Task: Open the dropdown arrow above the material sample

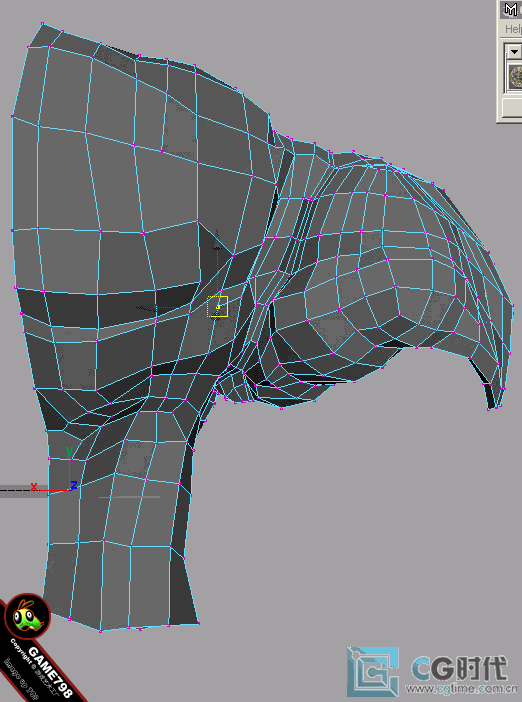Action: tap(513, 52)
